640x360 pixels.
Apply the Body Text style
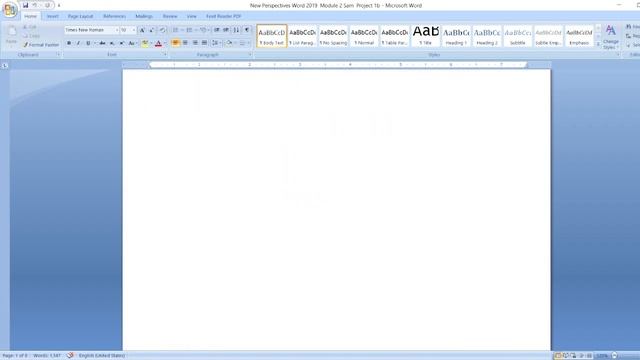coord(272,36)
